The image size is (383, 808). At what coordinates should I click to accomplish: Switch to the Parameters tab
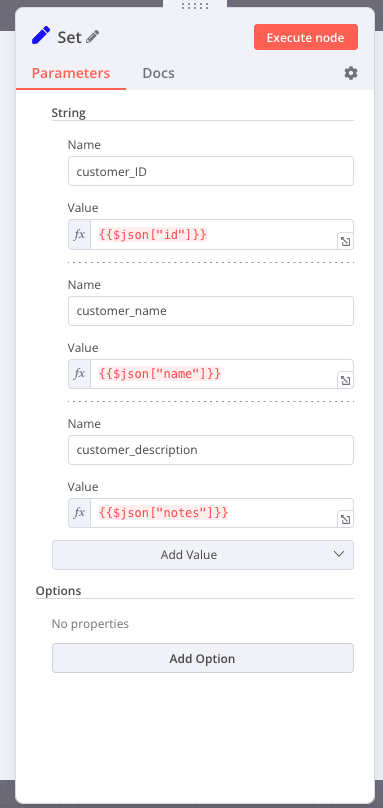click(x=71, y=73)
